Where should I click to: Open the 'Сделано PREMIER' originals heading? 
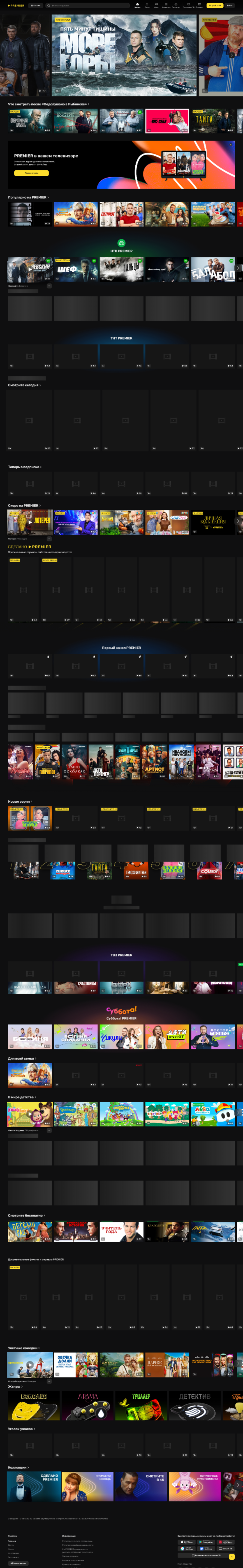pyautogui.click(x=30, y=547)
